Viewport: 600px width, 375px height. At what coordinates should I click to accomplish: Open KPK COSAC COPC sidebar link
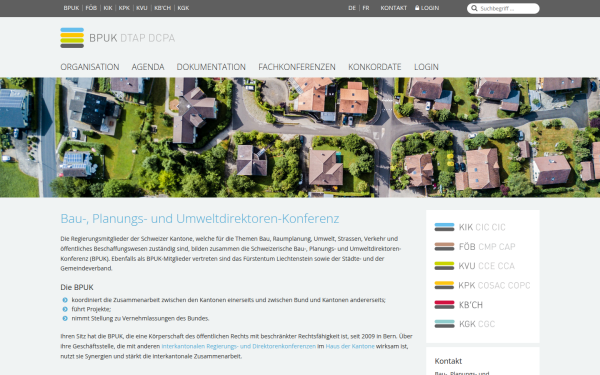click(x=494, y=285)
